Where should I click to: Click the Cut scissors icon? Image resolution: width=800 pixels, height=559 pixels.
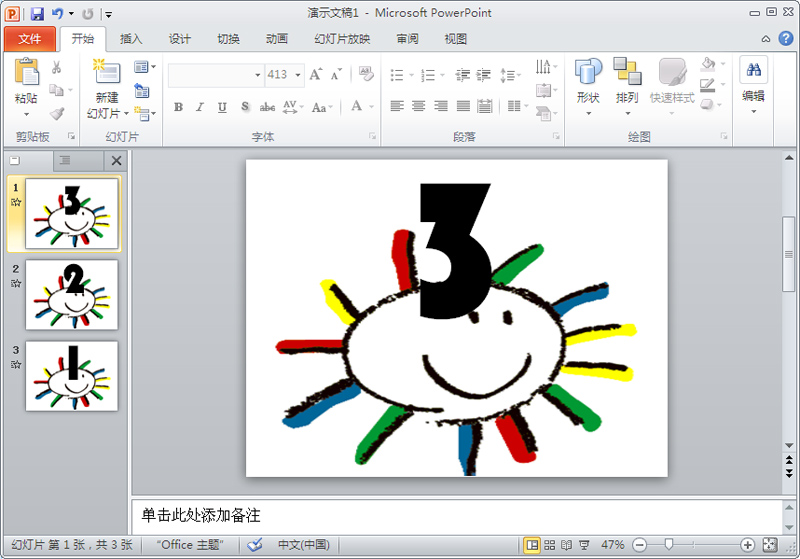[57, 67]
